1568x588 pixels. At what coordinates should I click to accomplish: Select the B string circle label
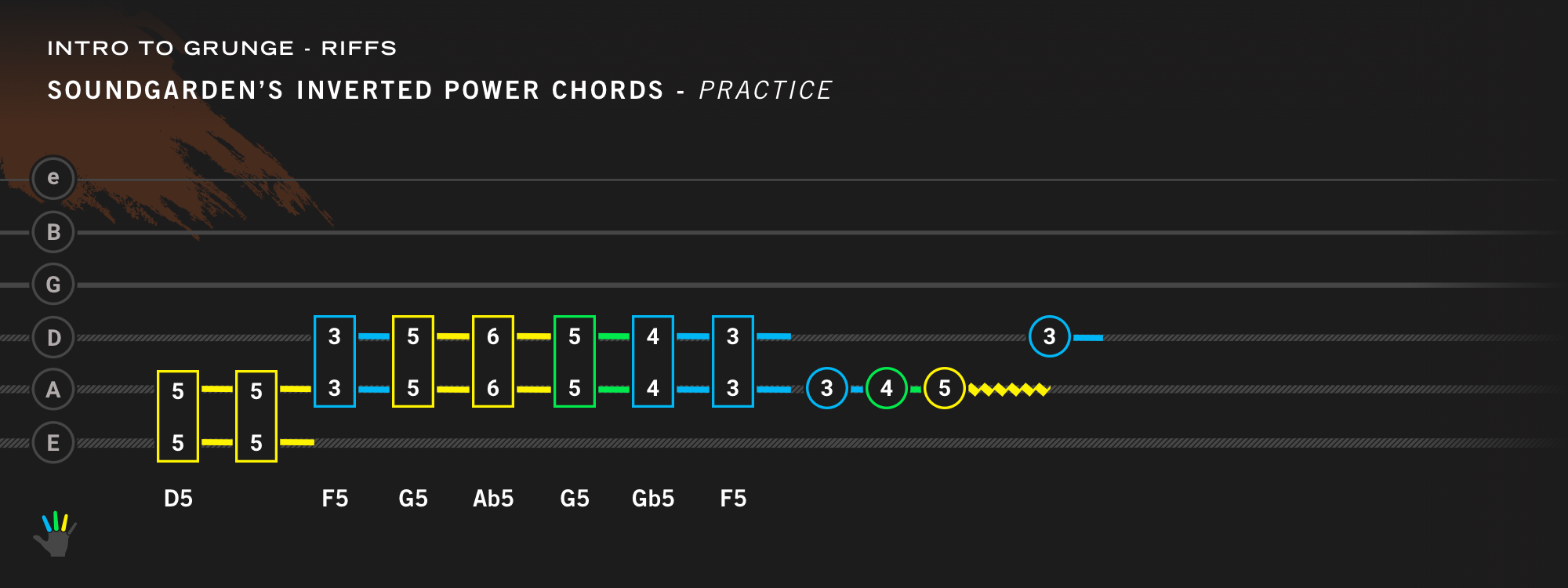[53, 232]
